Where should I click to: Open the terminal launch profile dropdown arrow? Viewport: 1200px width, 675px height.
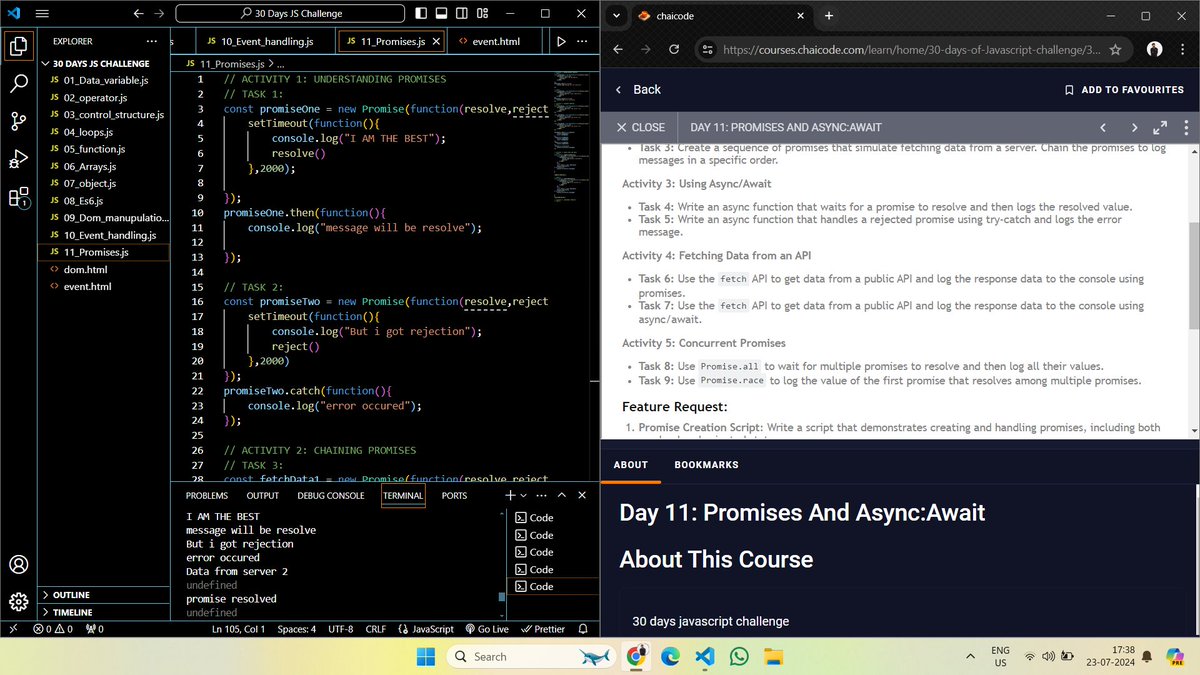tap(523, 495)
